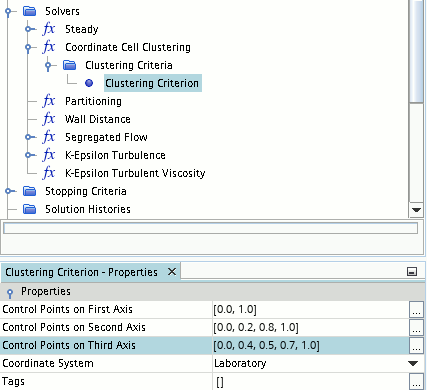
Task: Click the fx icon beside K-Epsilon Turbulent Viscosity
Action: (x=49, y=173)
